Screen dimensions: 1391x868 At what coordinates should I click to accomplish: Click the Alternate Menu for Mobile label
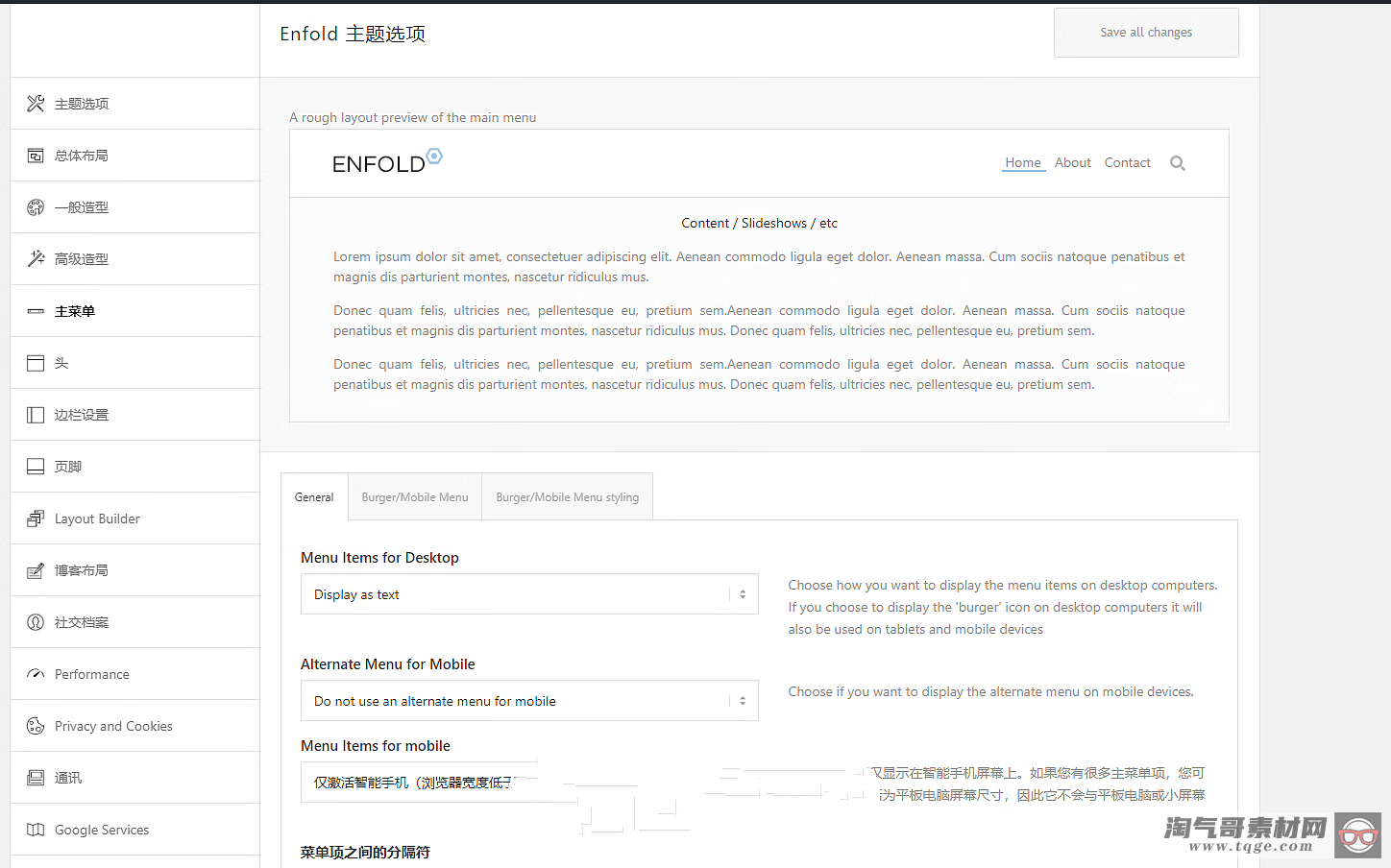[388, 664]
